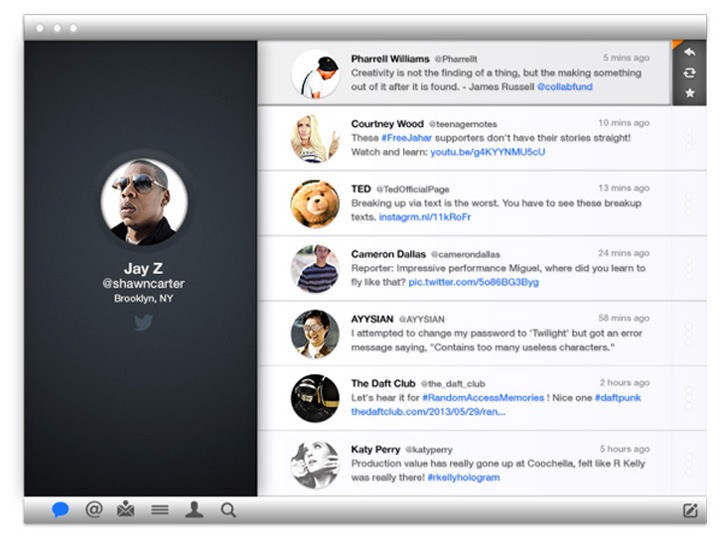The image size is (720, 540).
Task: Open the lists icon in bottom bar
Action: [160, 510]
